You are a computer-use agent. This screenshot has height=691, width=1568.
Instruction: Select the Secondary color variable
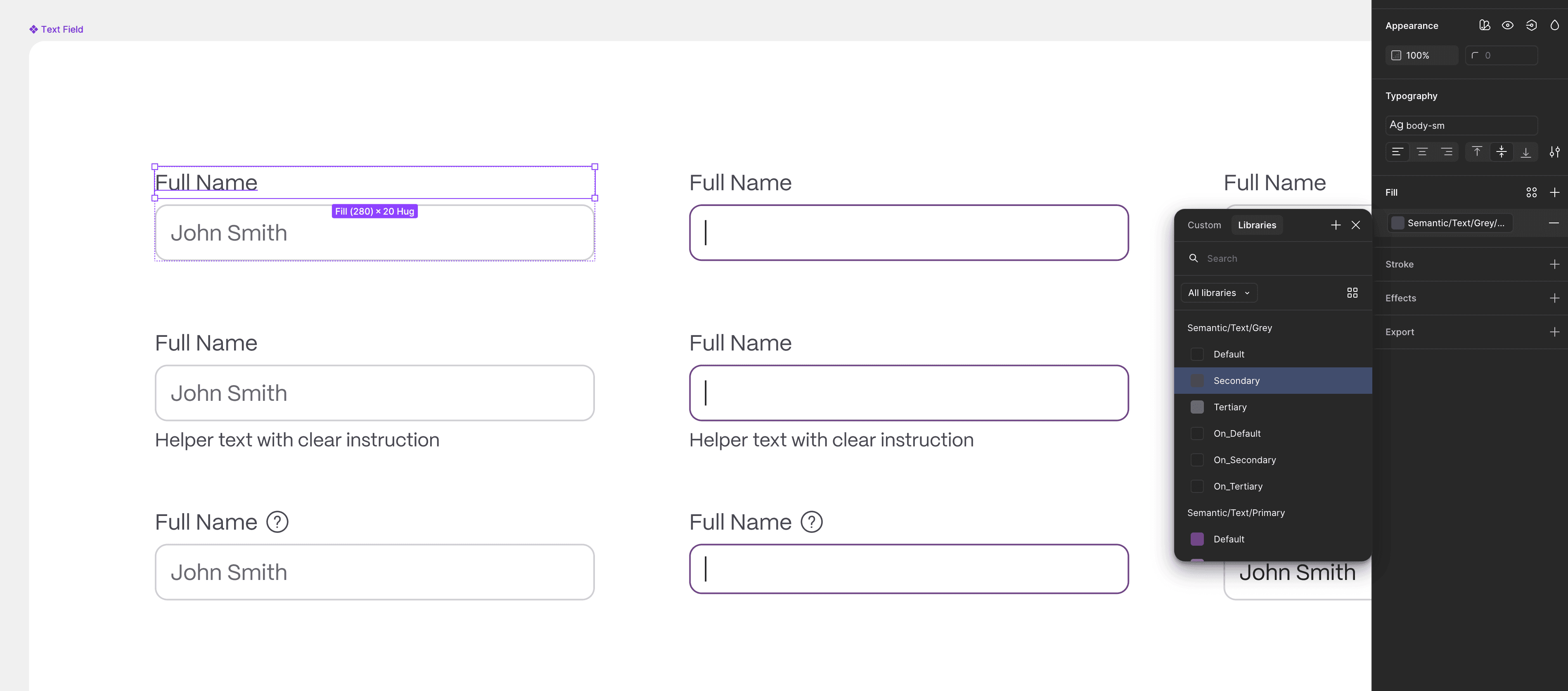1273,381
